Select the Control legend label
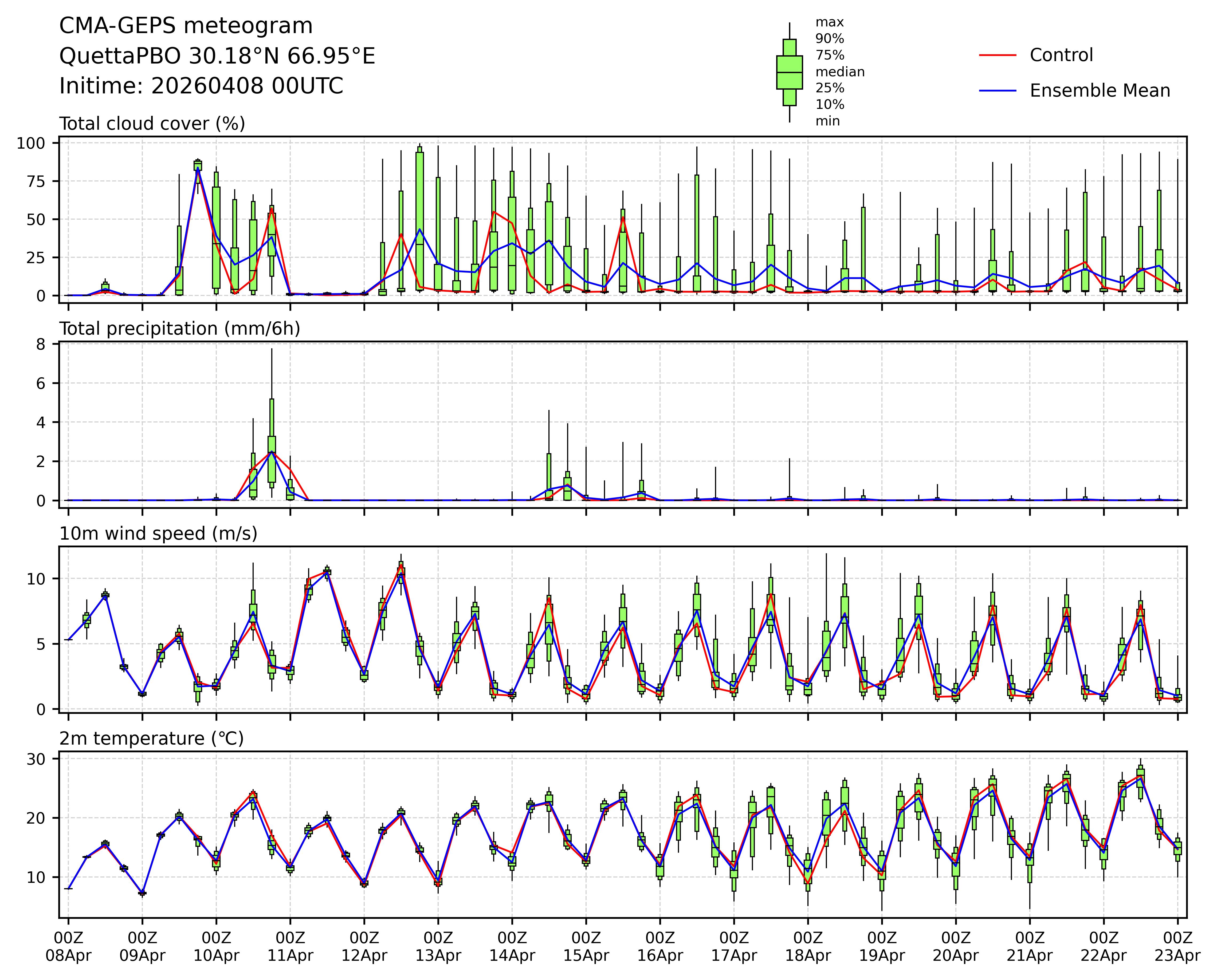 [1061, 55]
